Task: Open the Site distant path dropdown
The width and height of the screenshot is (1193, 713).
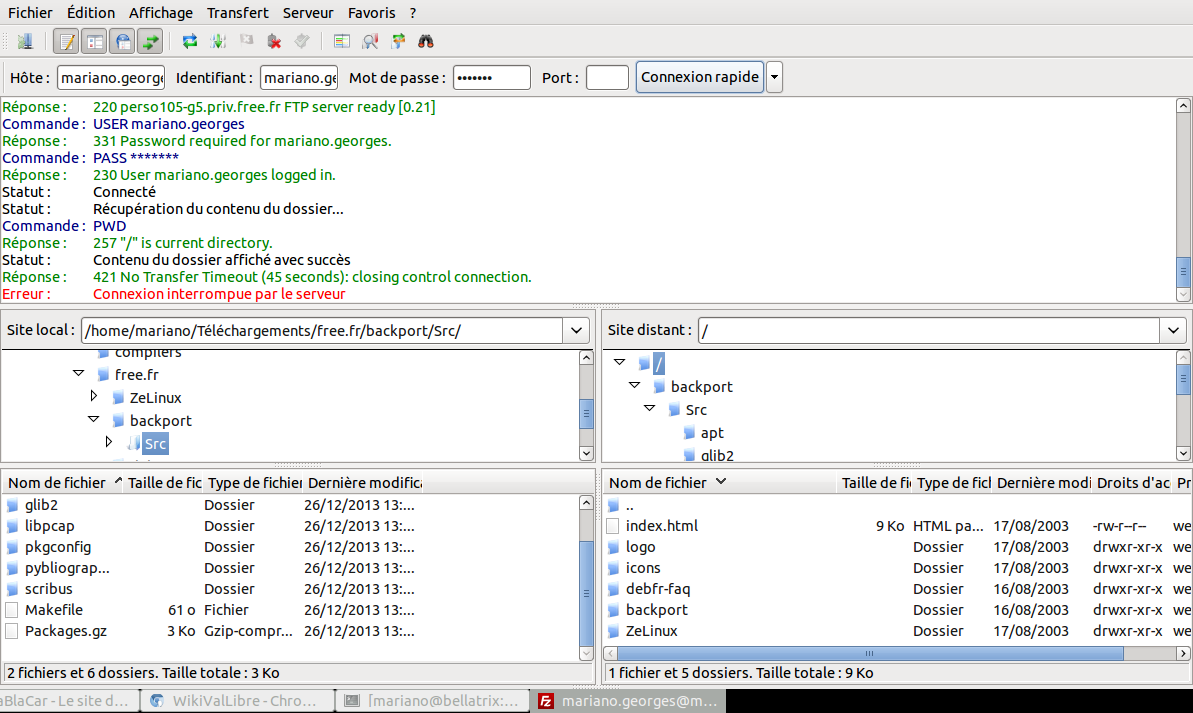Action: pyautogui.click(x=1172, y=330)
